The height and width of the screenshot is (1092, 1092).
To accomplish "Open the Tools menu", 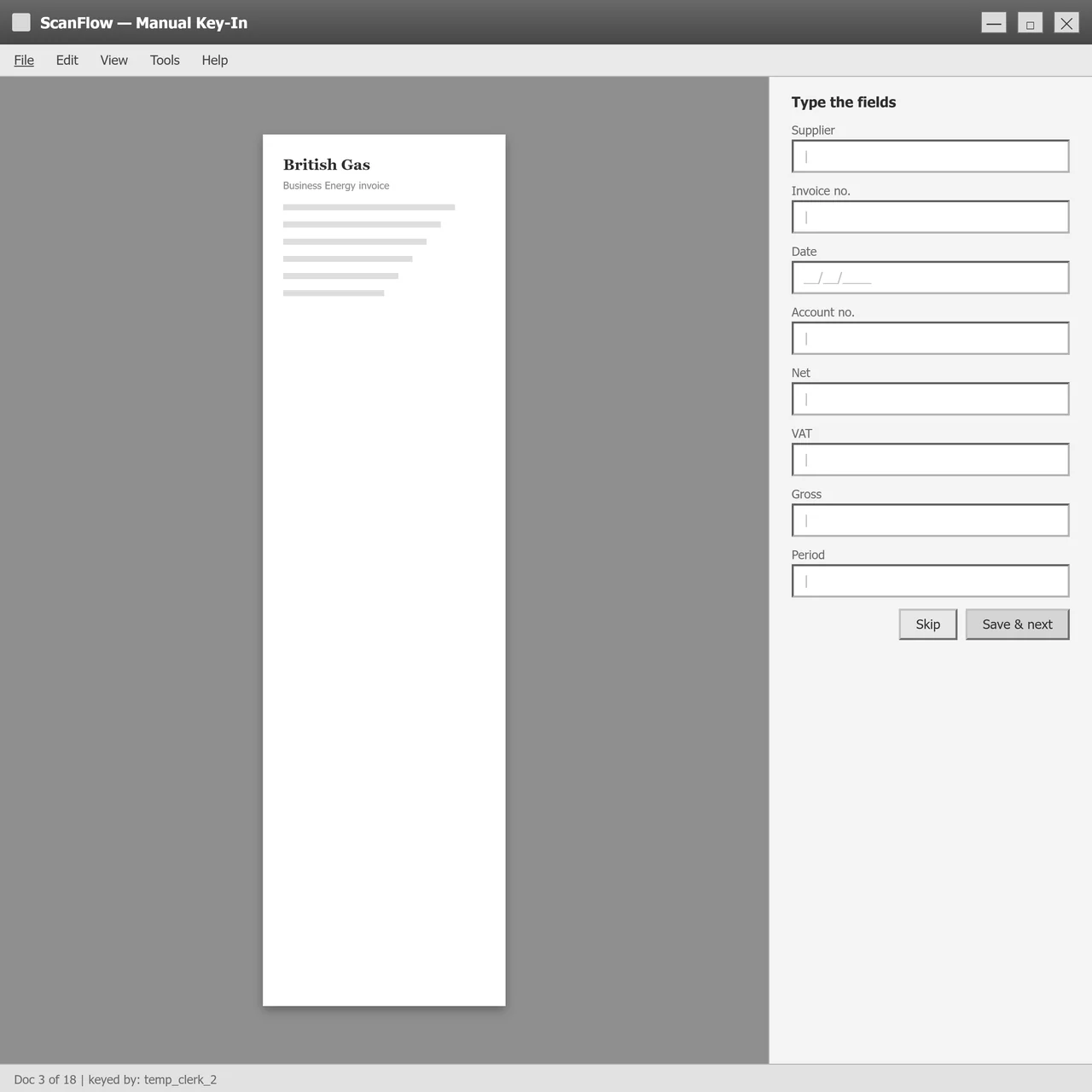I will [165, 60].
